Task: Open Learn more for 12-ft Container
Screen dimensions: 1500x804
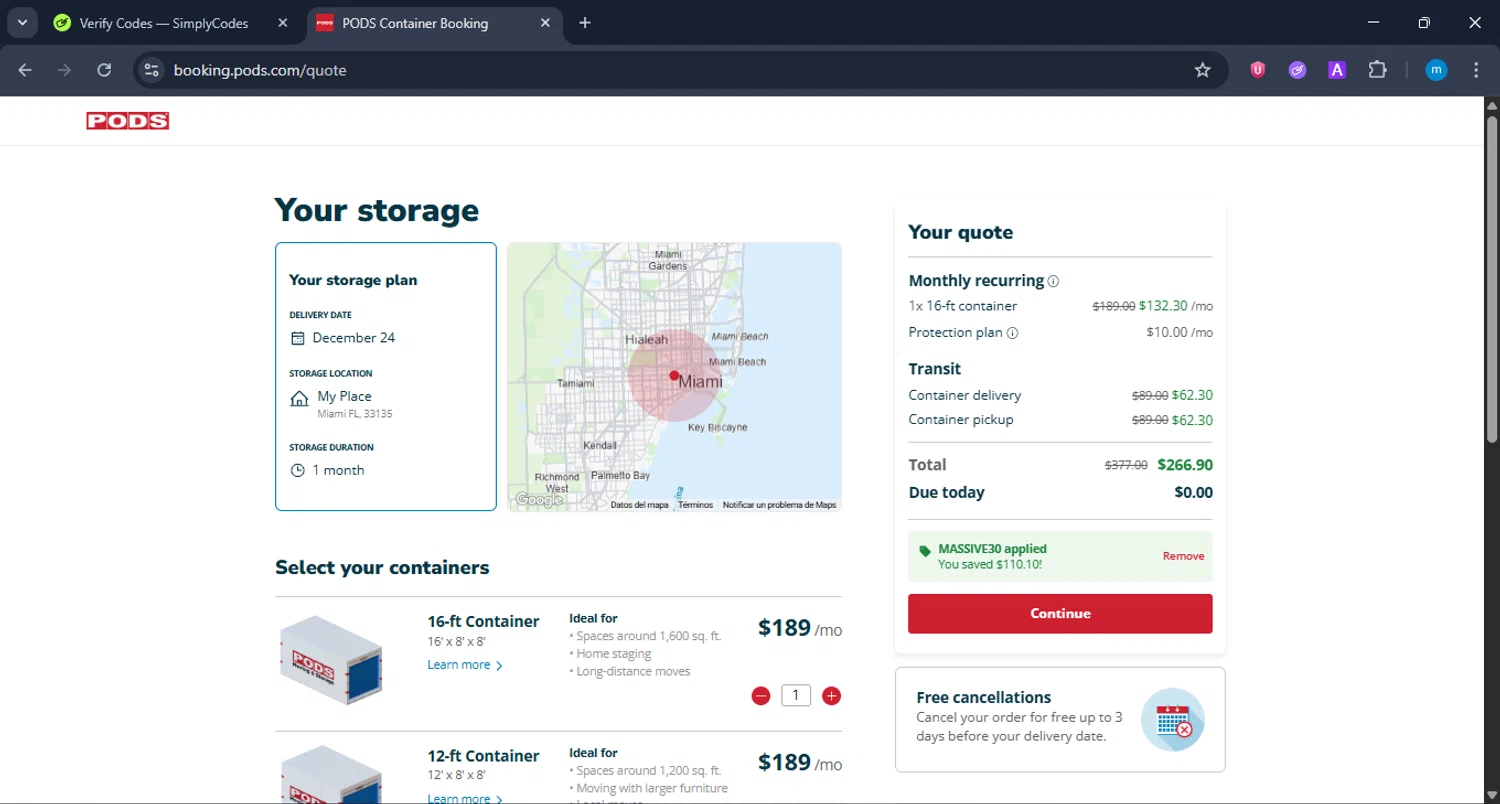Action: pos(465,798)
